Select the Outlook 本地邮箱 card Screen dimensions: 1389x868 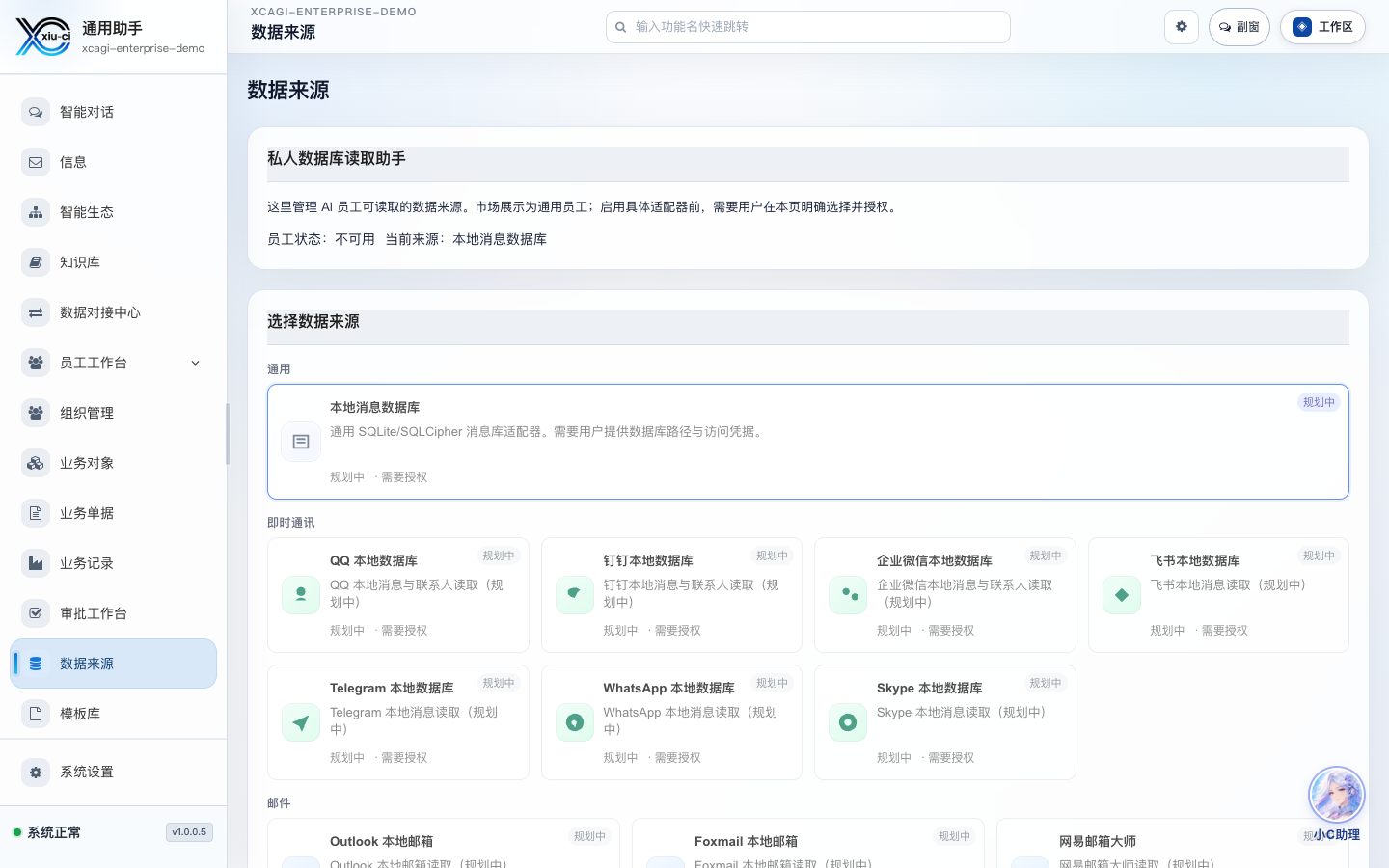tap(444, 844)
